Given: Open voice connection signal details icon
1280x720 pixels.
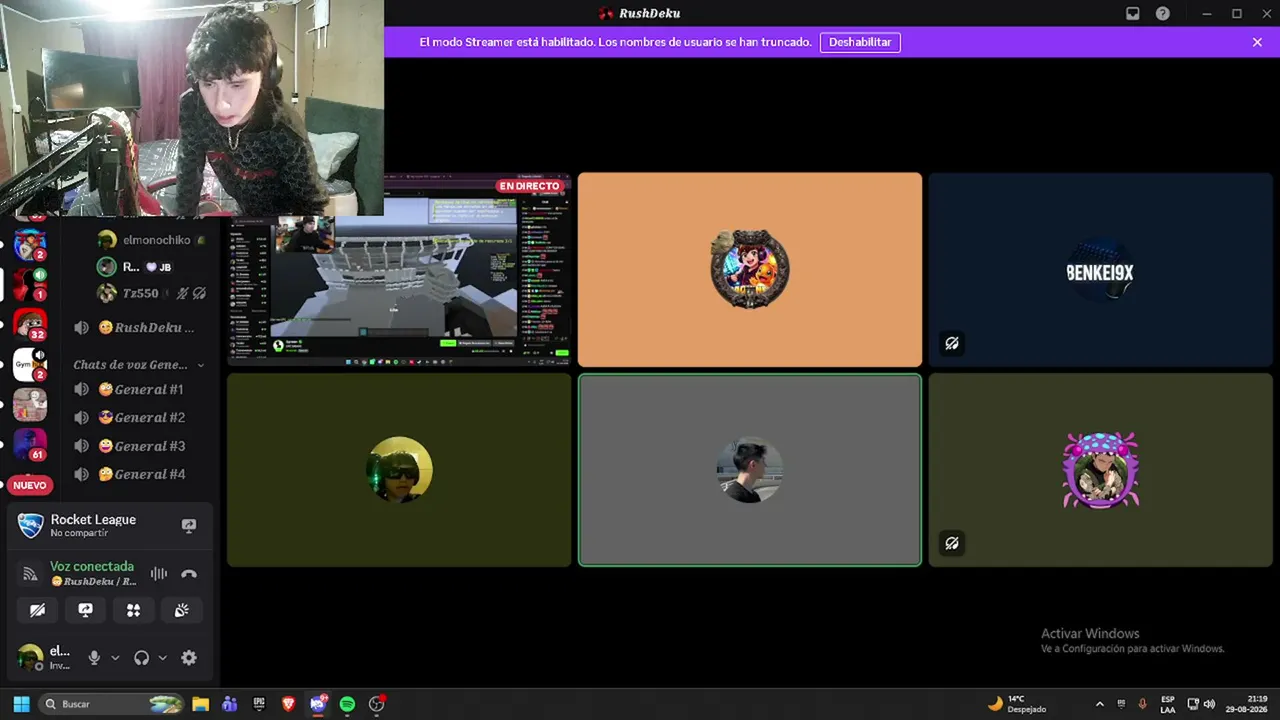Looking at the screenshot, I should pos(30,574).
